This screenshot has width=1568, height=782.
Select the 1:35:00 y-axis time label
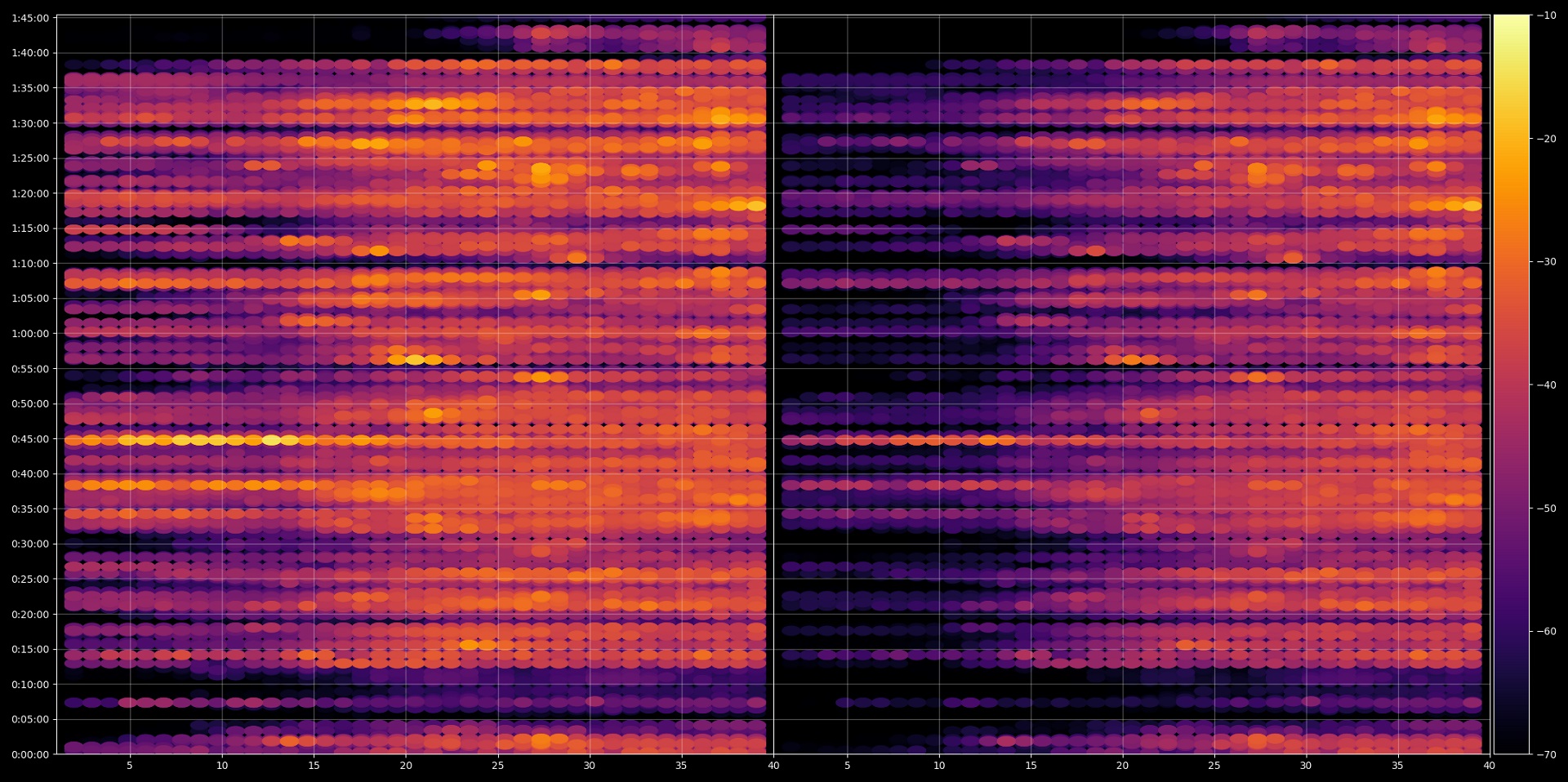[x=30, y=88]
